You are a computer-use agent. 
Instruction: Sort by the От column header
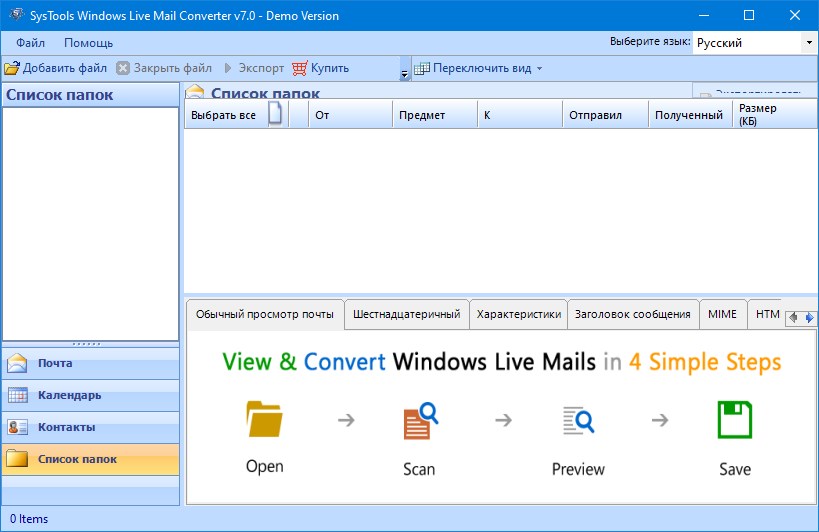350,115
